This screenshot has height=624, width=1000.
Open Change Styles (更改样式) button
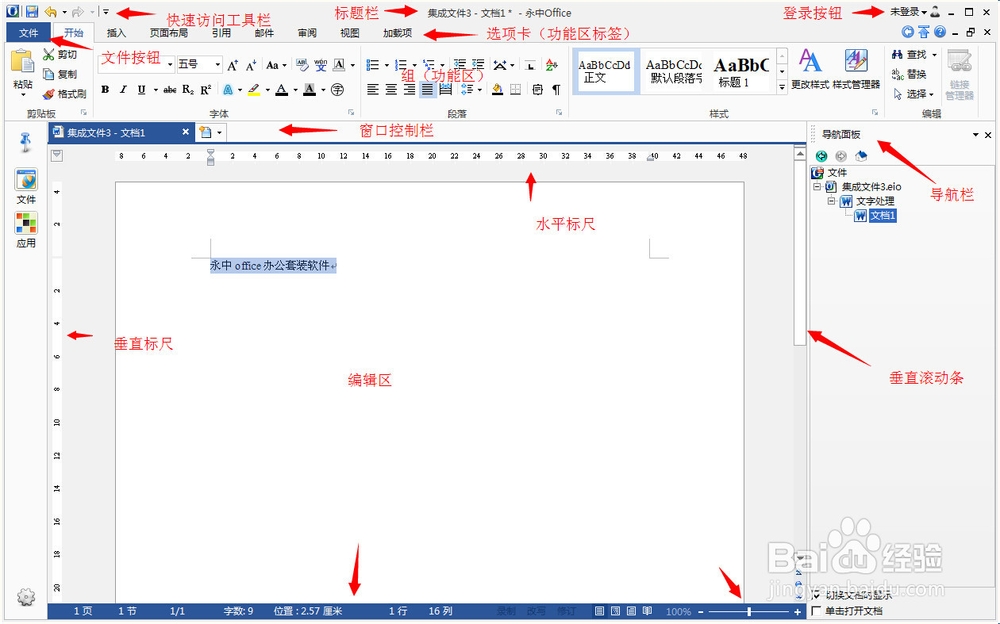(x=810, y=69)
